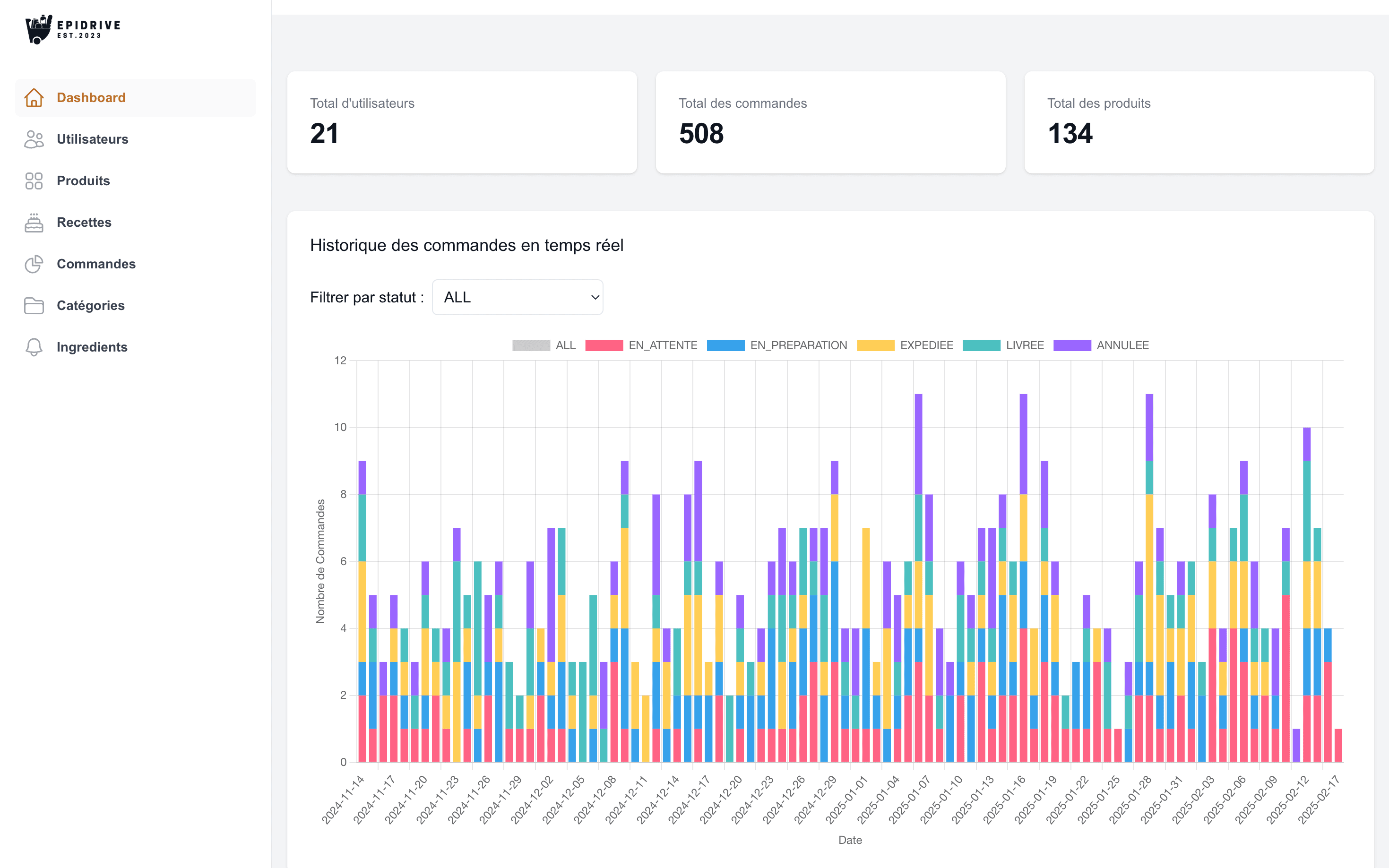Image resolution: width=1389 pixels, height=868 pixels.
Task: Open the Filtrer par statut dropdown
Action: pos(518,297)
